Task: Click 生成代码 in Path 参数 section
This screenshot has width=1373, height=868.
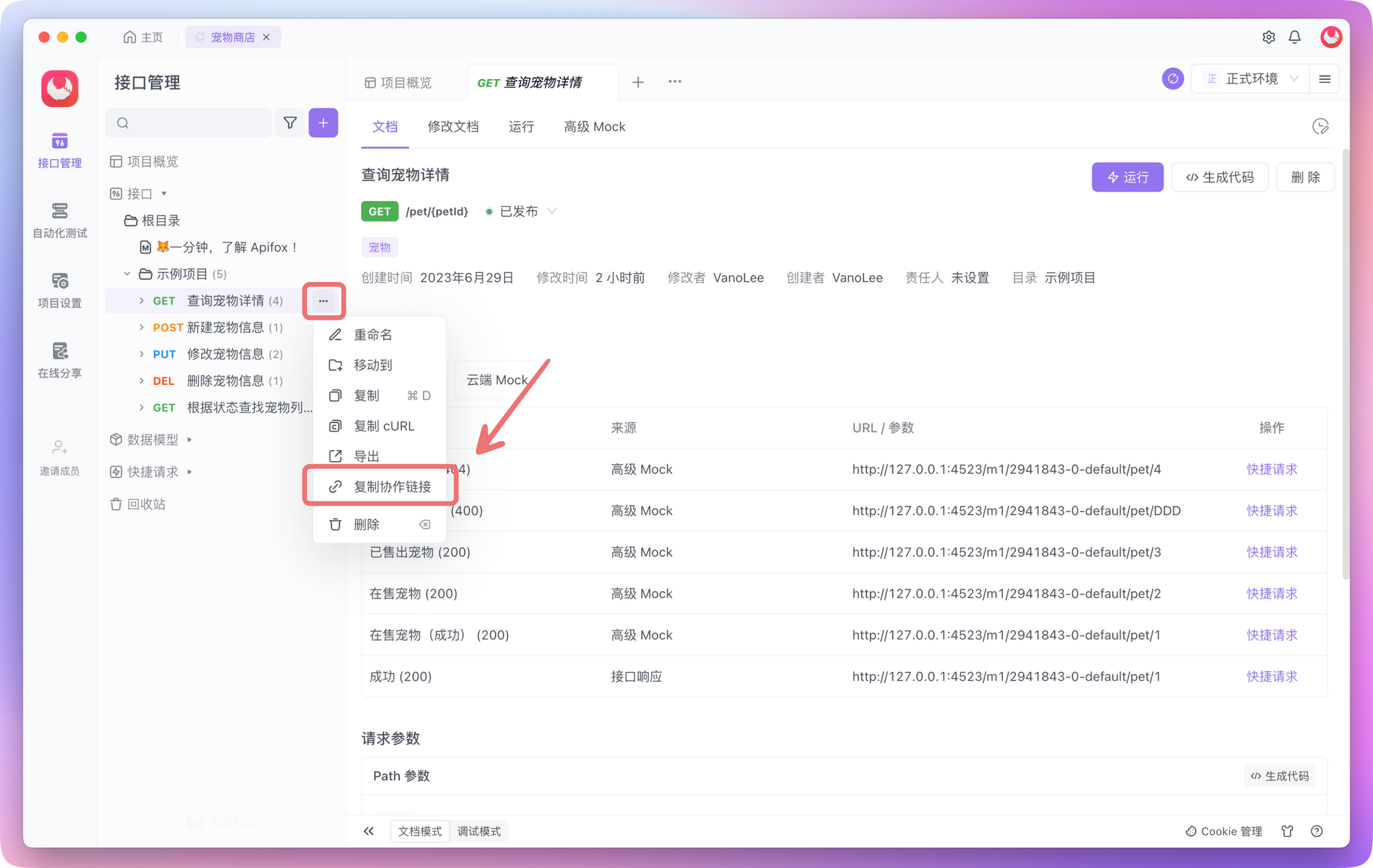Action: pos(1280,776)
